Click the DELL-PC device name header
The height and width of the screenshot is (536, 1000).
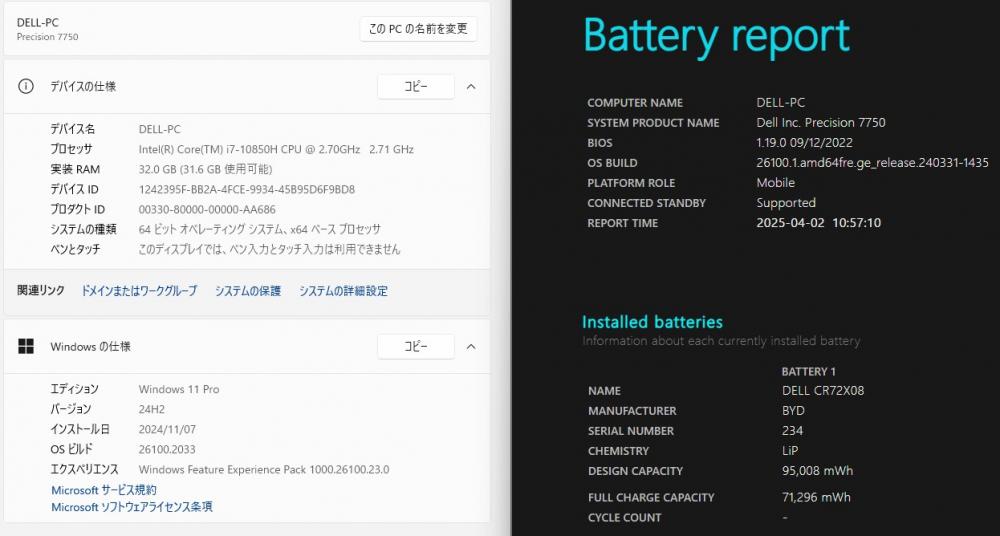coord(38,23)
